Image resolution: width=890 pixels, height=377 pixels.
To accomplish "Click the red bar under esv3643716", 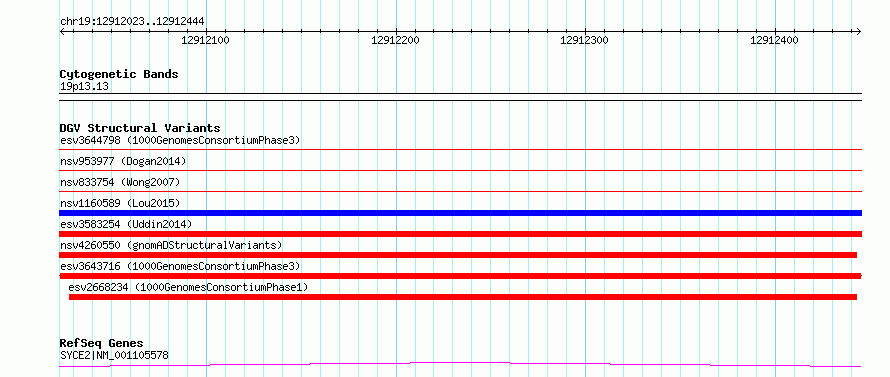I will click(x=460, y=276).
